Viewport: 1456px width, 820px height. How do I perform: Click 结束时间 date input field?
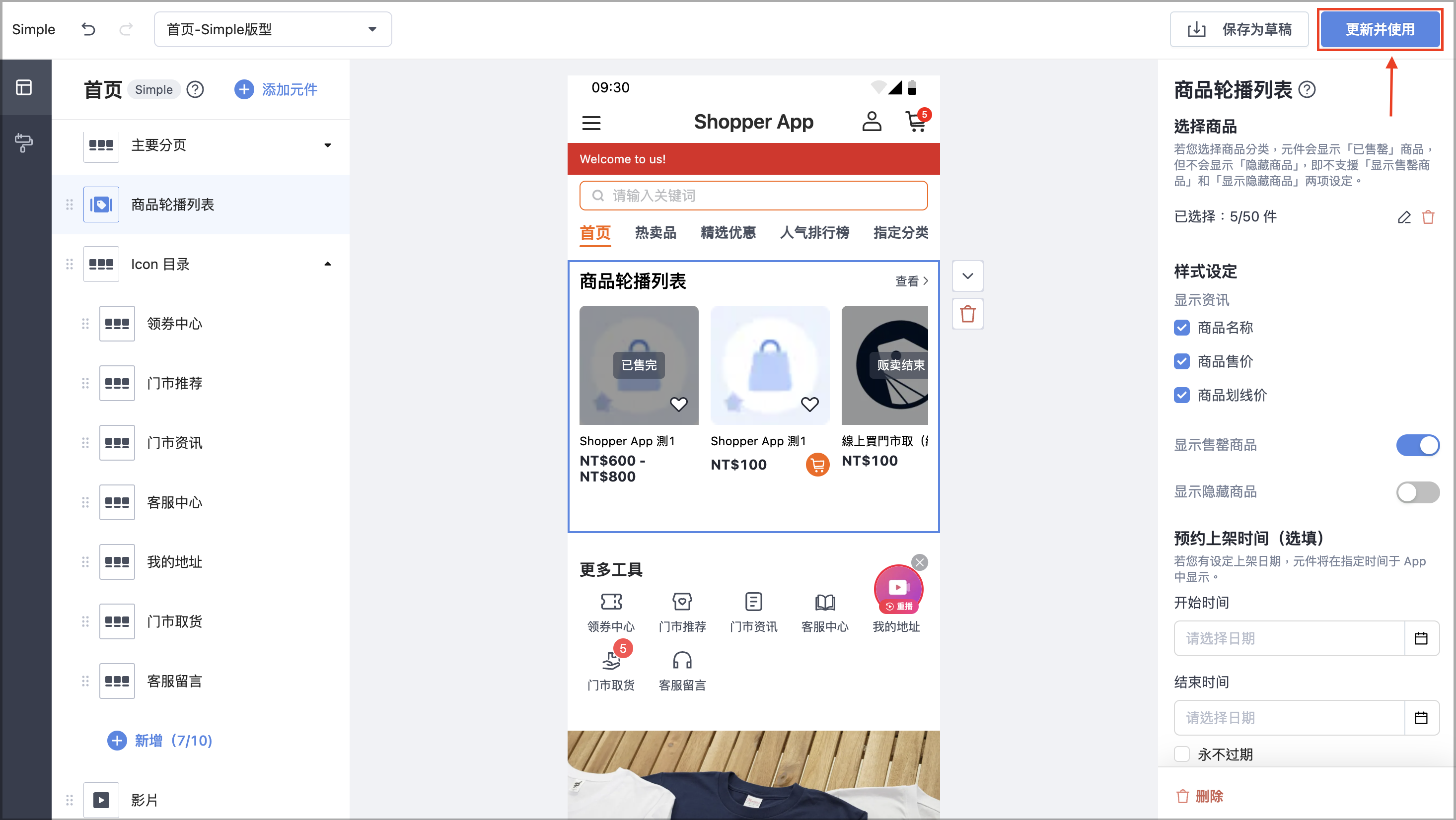(1290, 718)
